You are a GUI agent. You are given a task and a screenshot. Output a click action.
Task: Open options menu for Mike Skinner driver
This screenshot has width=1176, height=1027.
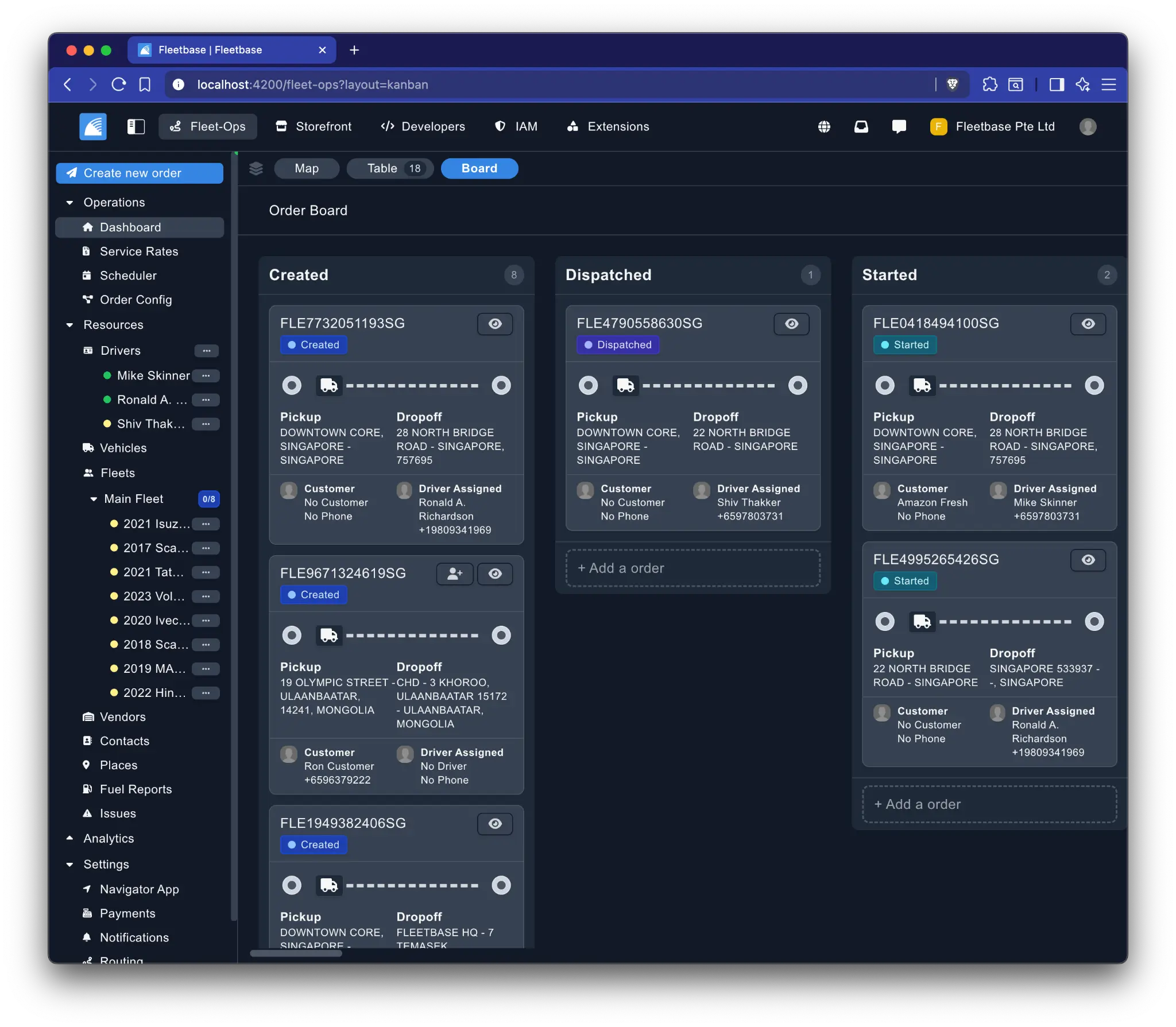click(x=206, y=375)
